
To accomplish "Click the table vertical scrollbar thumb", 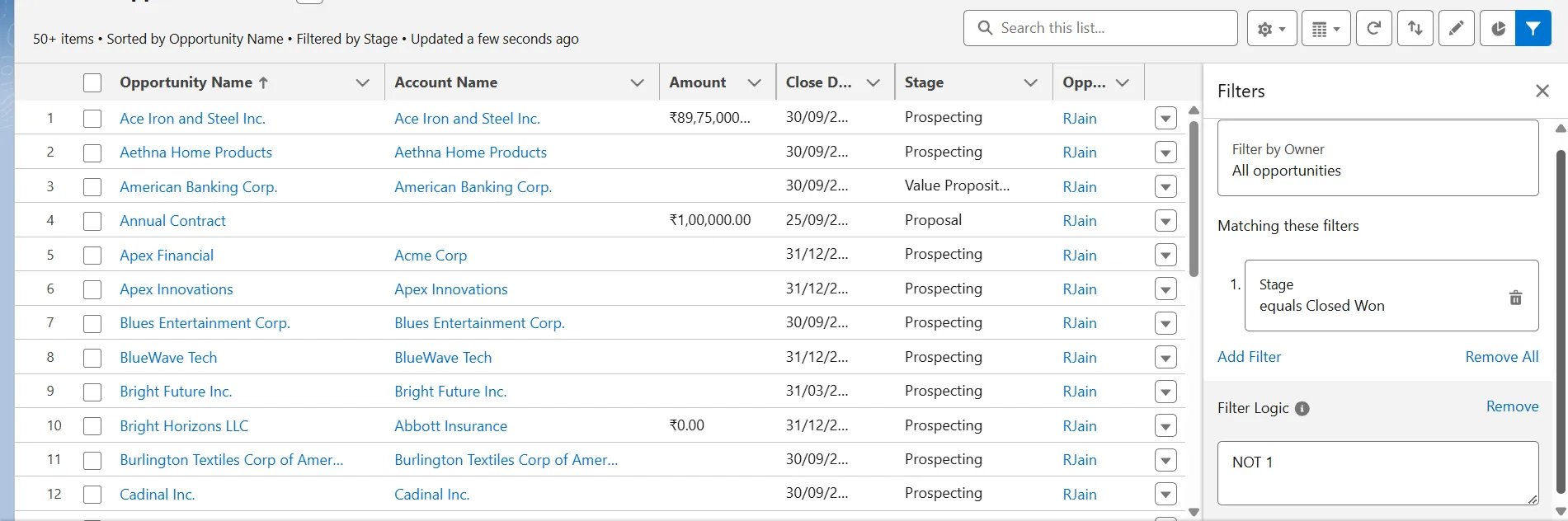I will 1194,199.
